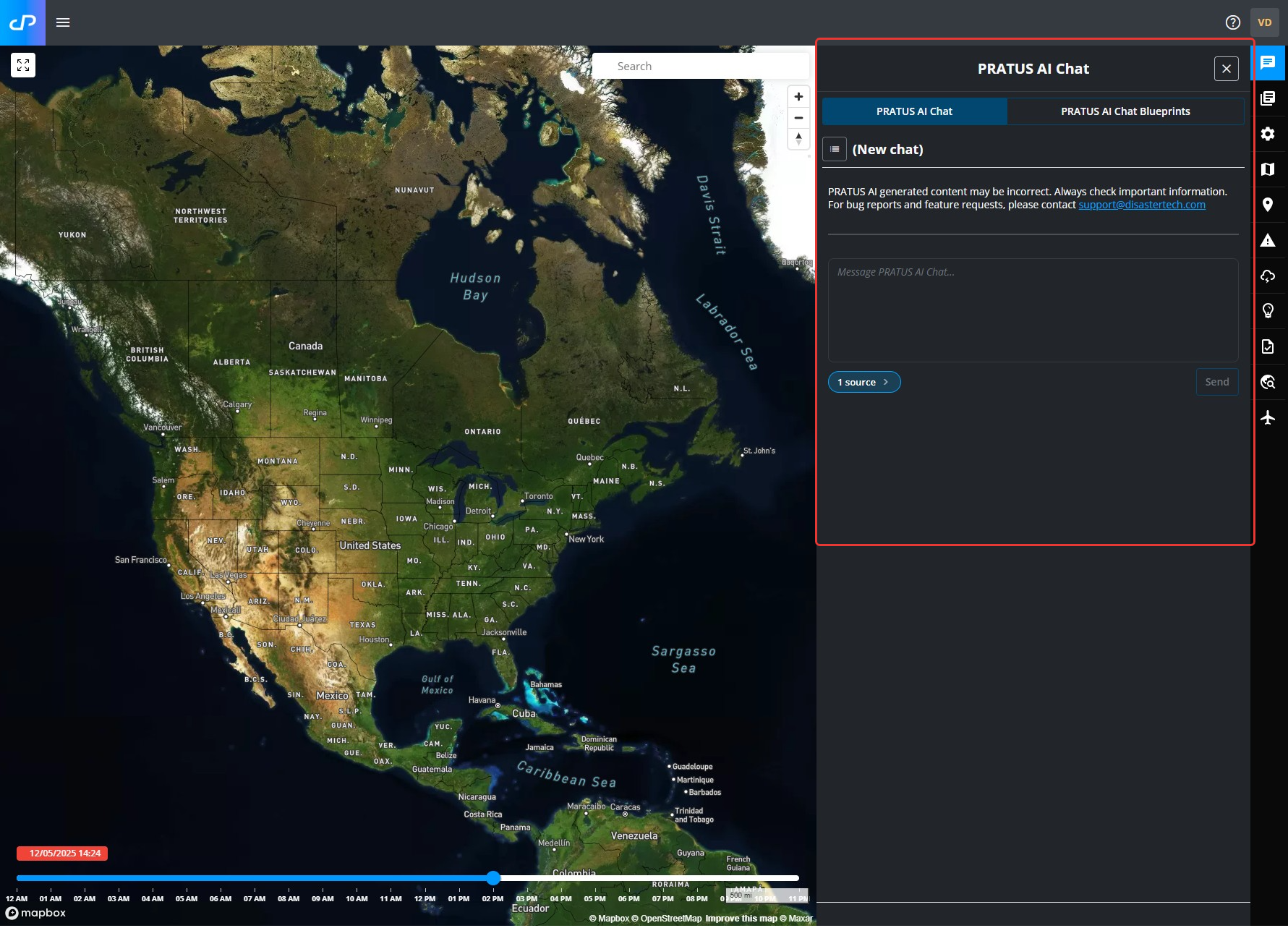Click the support@disastertech.com email link
Image resolution: width=1288 pixels, height=928 pixels.
tap(1141, 205)
